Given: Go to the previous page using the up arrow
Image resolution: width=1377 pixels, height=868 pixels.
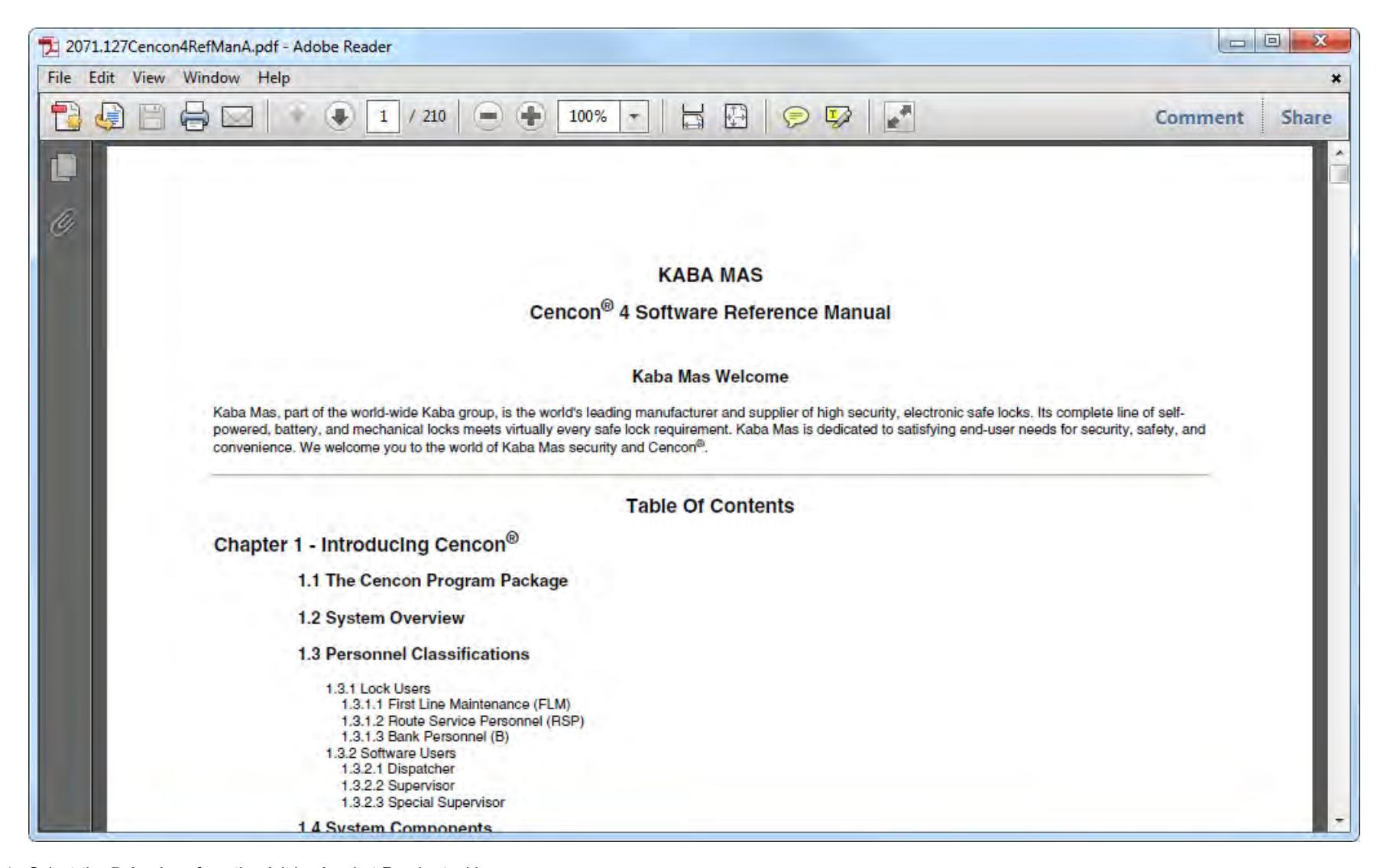Looking at the screenshot, I should (x=298, y=117).
